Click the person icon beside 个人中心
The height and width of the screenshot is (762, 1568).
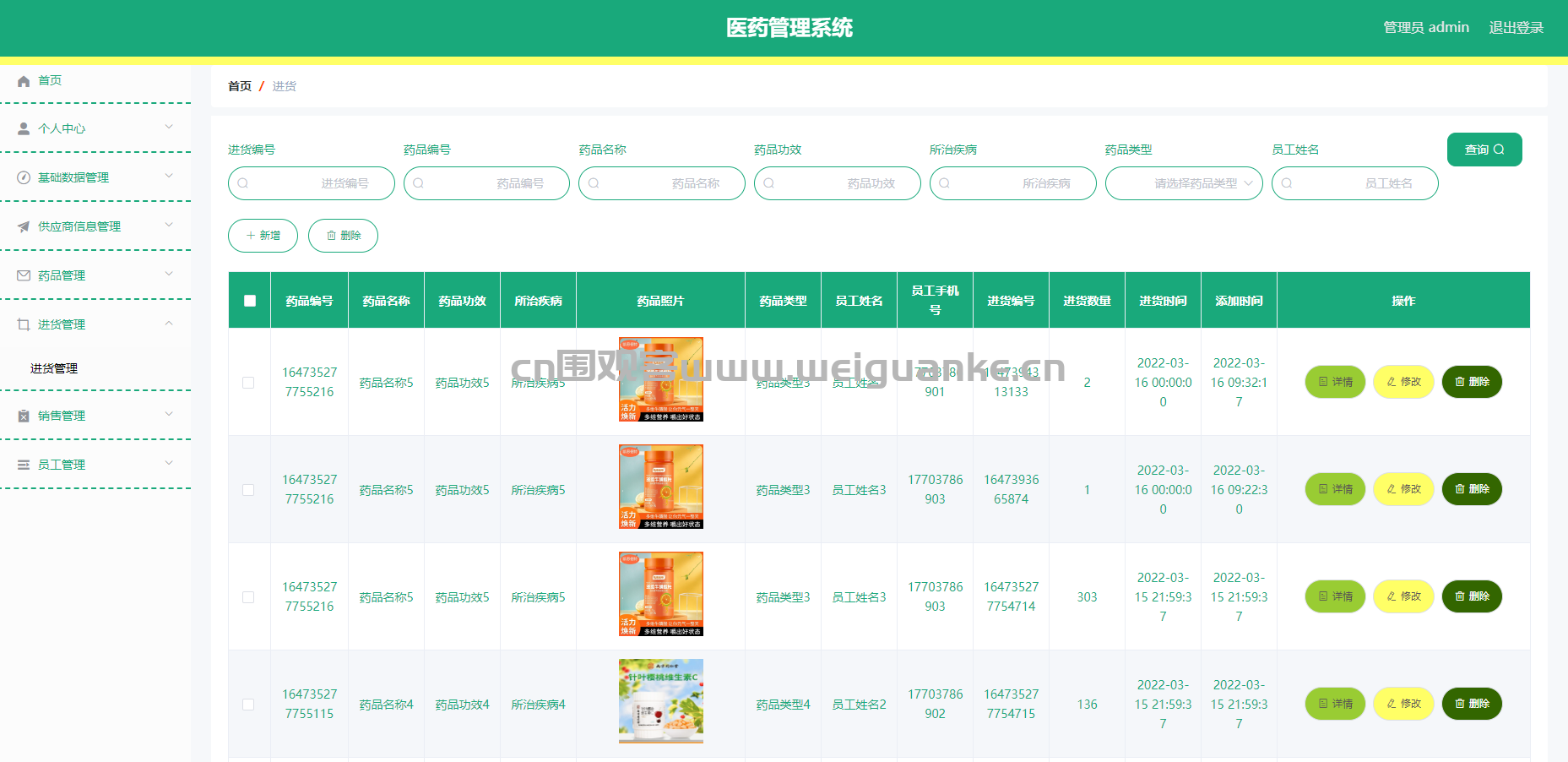point(24,128)
